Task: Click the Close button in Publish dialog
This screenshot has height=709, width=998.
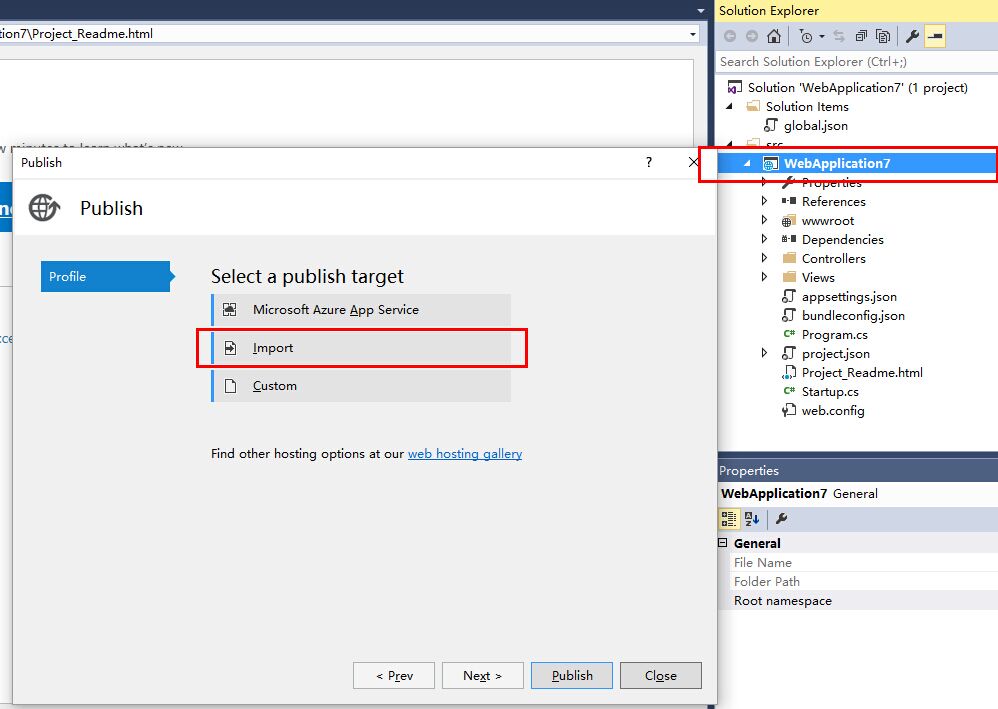Action: pos(661,675)
